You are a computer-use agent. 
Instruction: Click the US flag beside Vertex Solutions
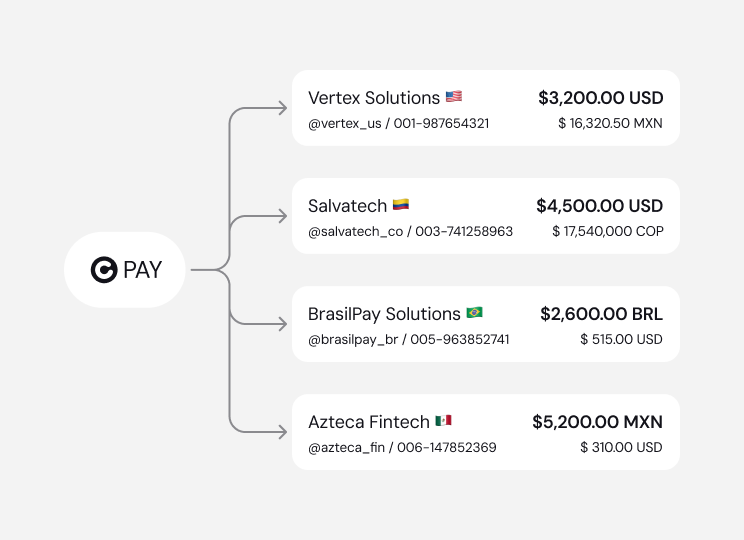pos(454,97)
